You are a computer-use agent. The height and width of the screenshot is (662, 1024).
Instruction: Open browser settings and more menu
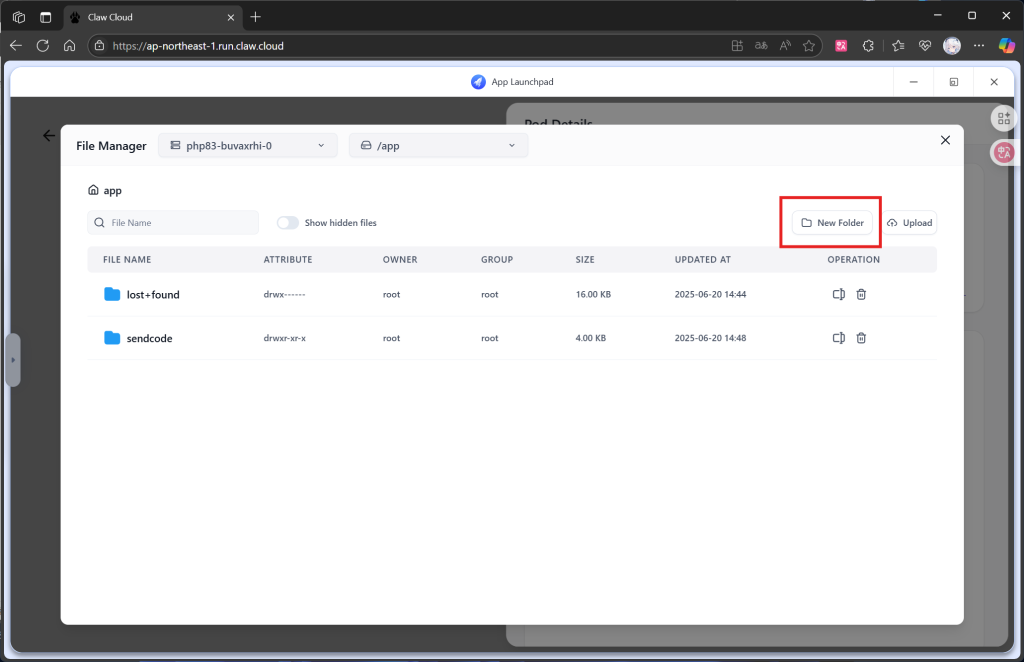point(978,46)
